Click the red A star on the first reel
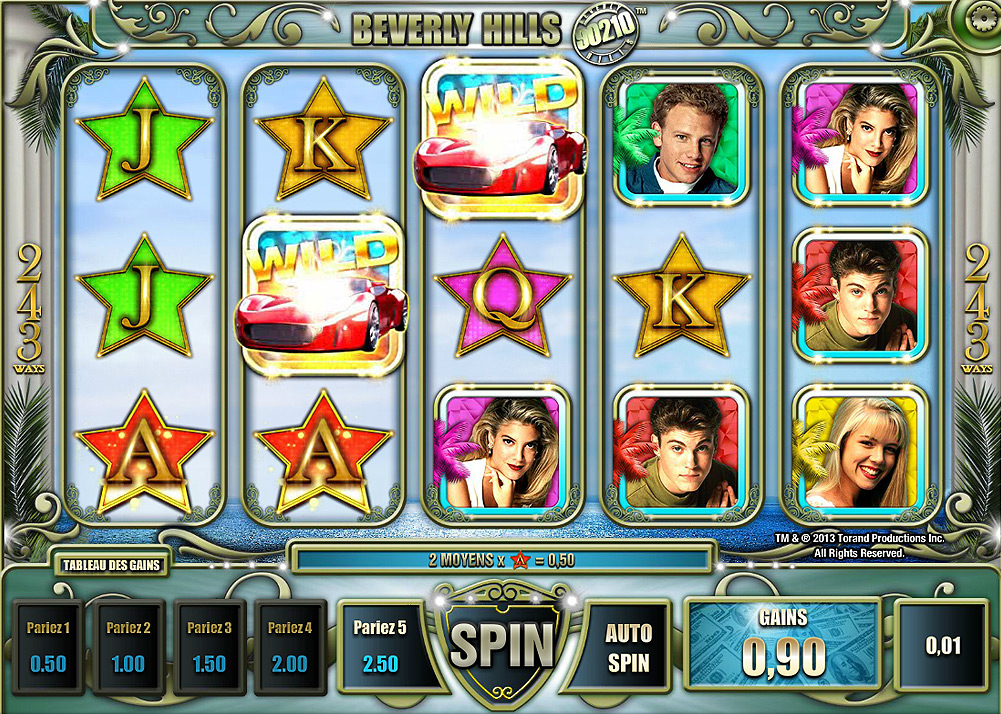Viewport: 1001px width, 714px height. (x=143, y=452)
